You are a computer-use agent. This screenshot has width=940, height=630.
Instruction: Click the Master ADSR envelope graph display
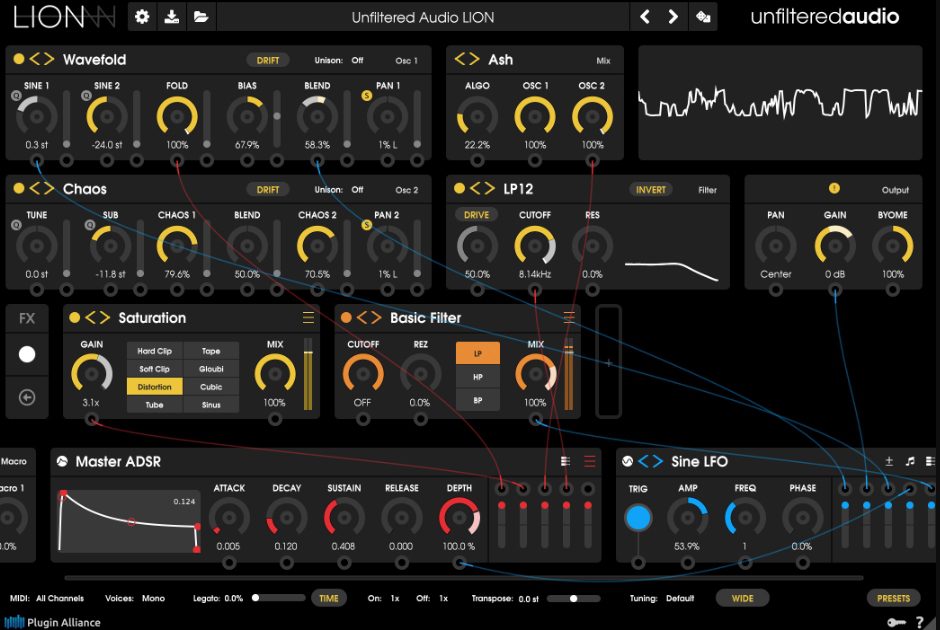[x=129, y=521]
